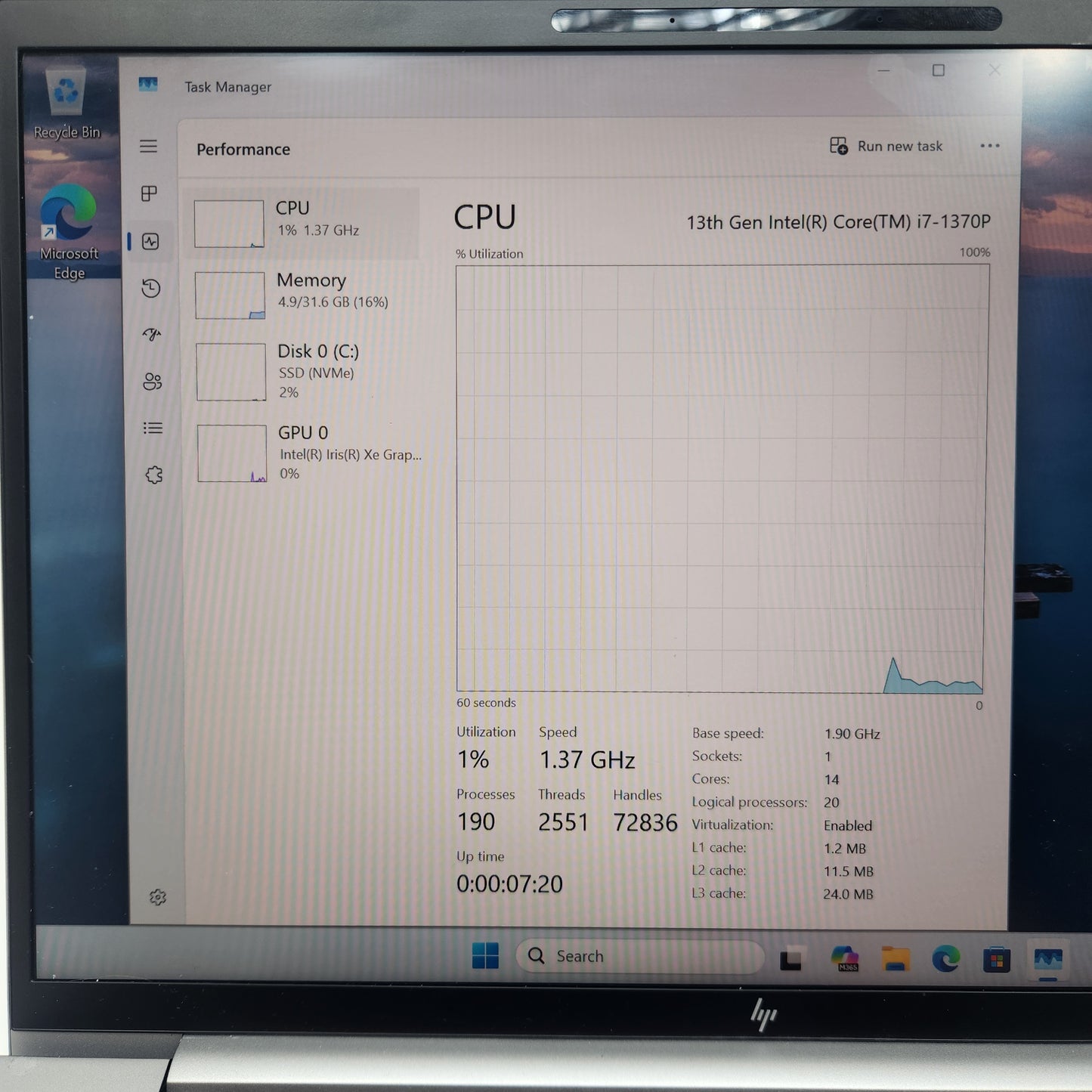Screen dimensions: 1092x1092
Task: Click the Task Manager taskbar icon
Action: (1048, 960)
